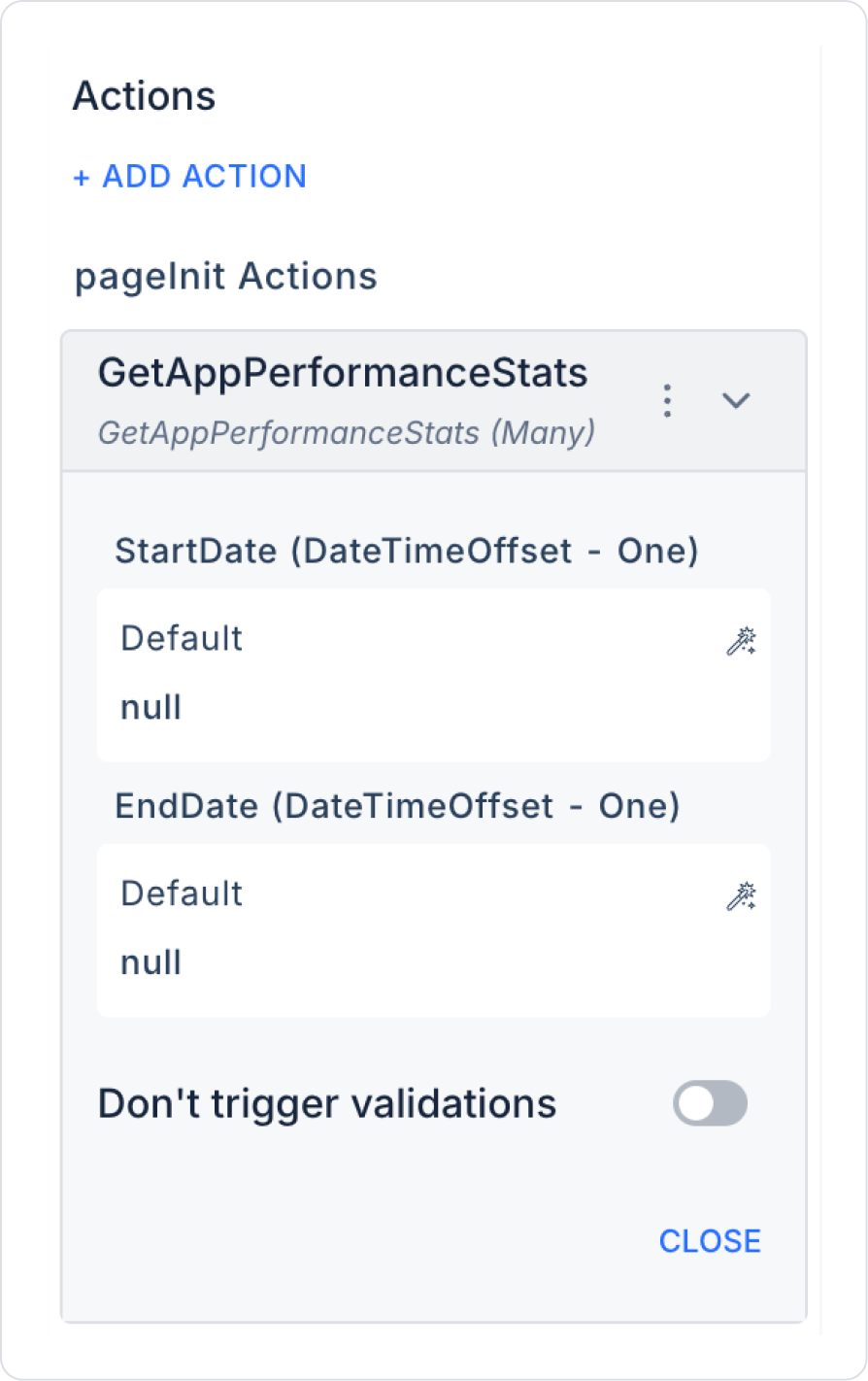Image resolution: width=868 pixels, height=1381 pixels.
Task: Click the "StartDate (DateTimeOffset - One)" parameter label
Action: point(407,551)
